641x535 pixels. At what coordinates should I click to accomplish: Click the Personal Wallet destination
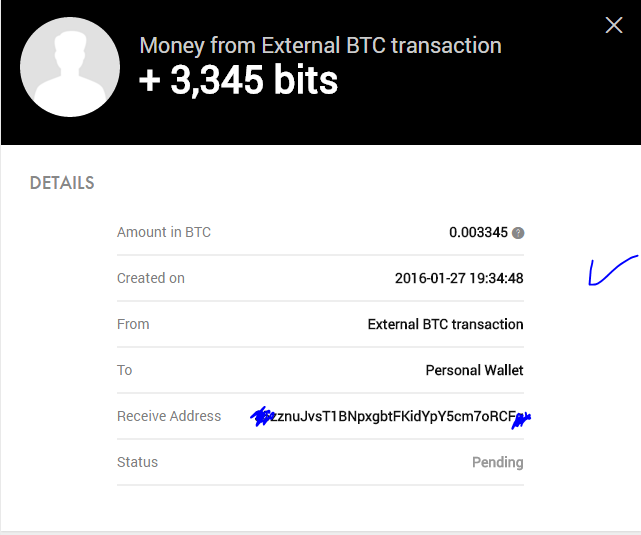tap(474, 370)
